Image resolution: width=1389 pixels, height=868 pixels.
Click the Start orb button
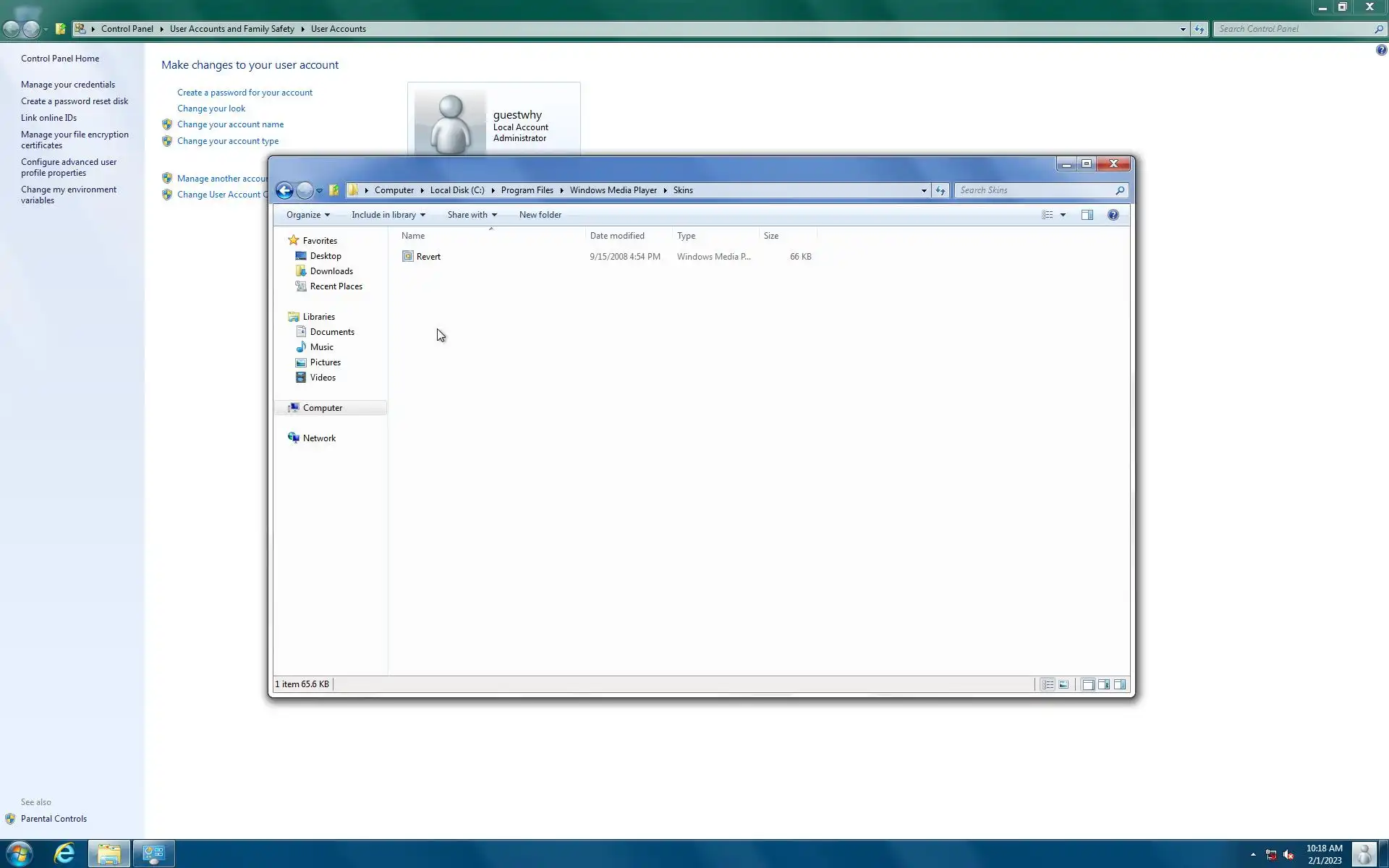[x=19, y=854]
